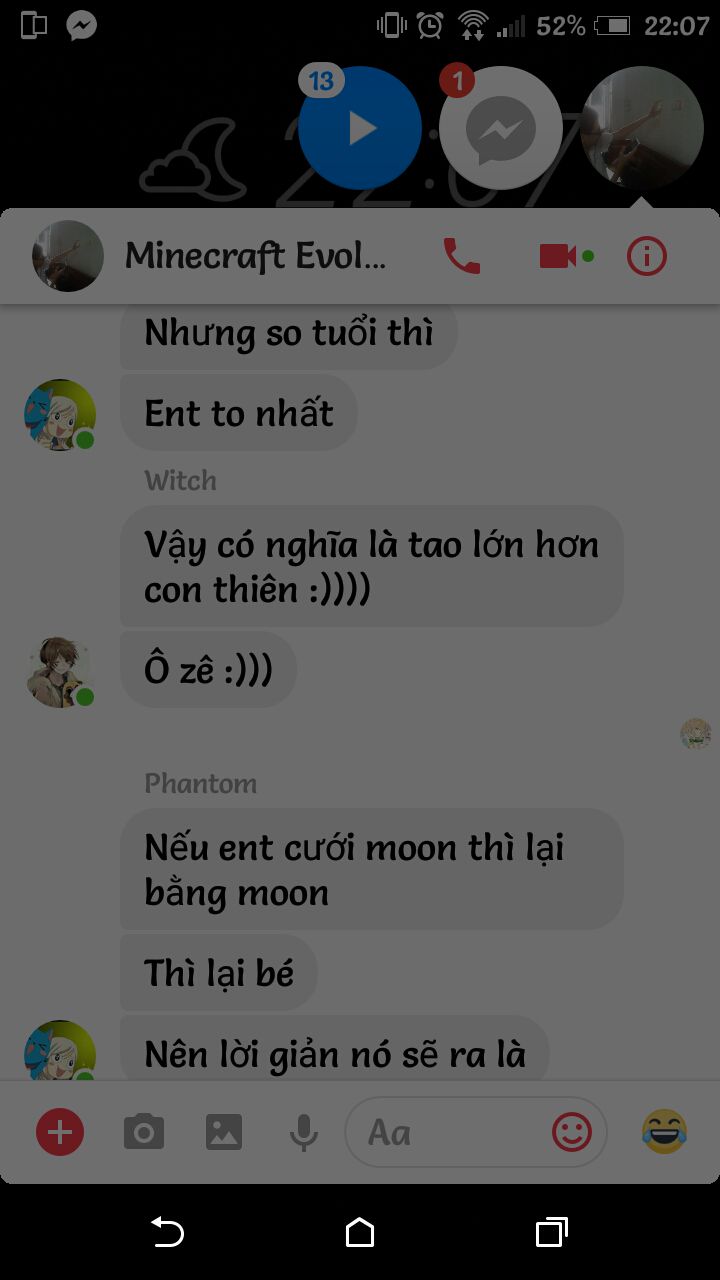Tap the message "Ent to nhất"
This screenshot has height=1280, width=720.
(x=239, y=413)
